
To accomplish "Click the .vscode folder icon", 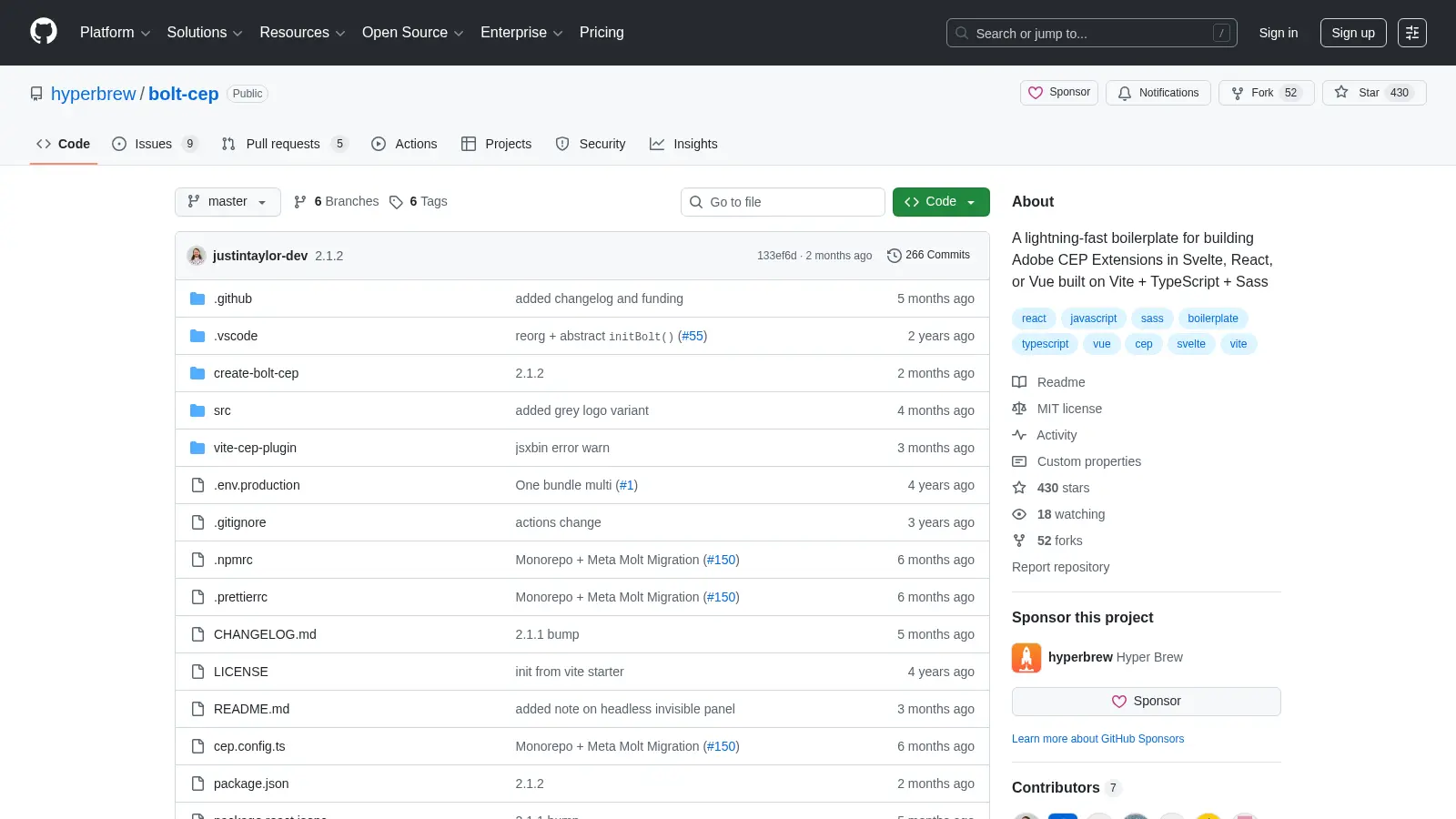I will [x=197, y=336].
